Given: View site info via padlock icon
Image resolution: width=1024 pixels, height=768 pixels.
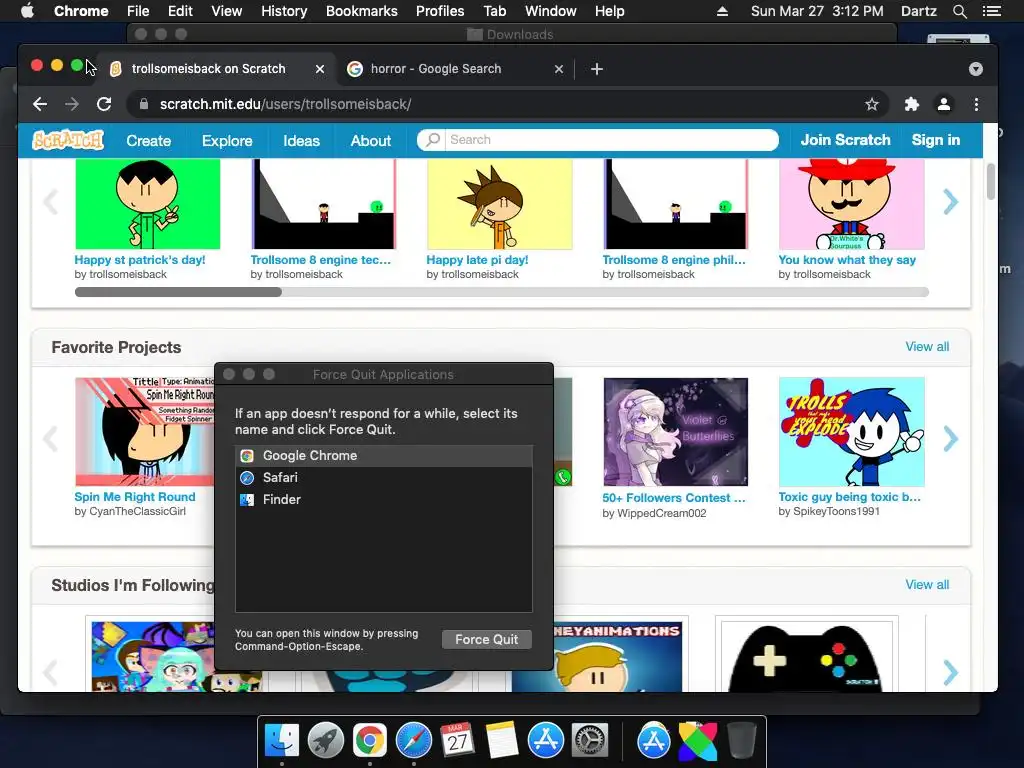Looking at the screenshot, I should point(144,104).
